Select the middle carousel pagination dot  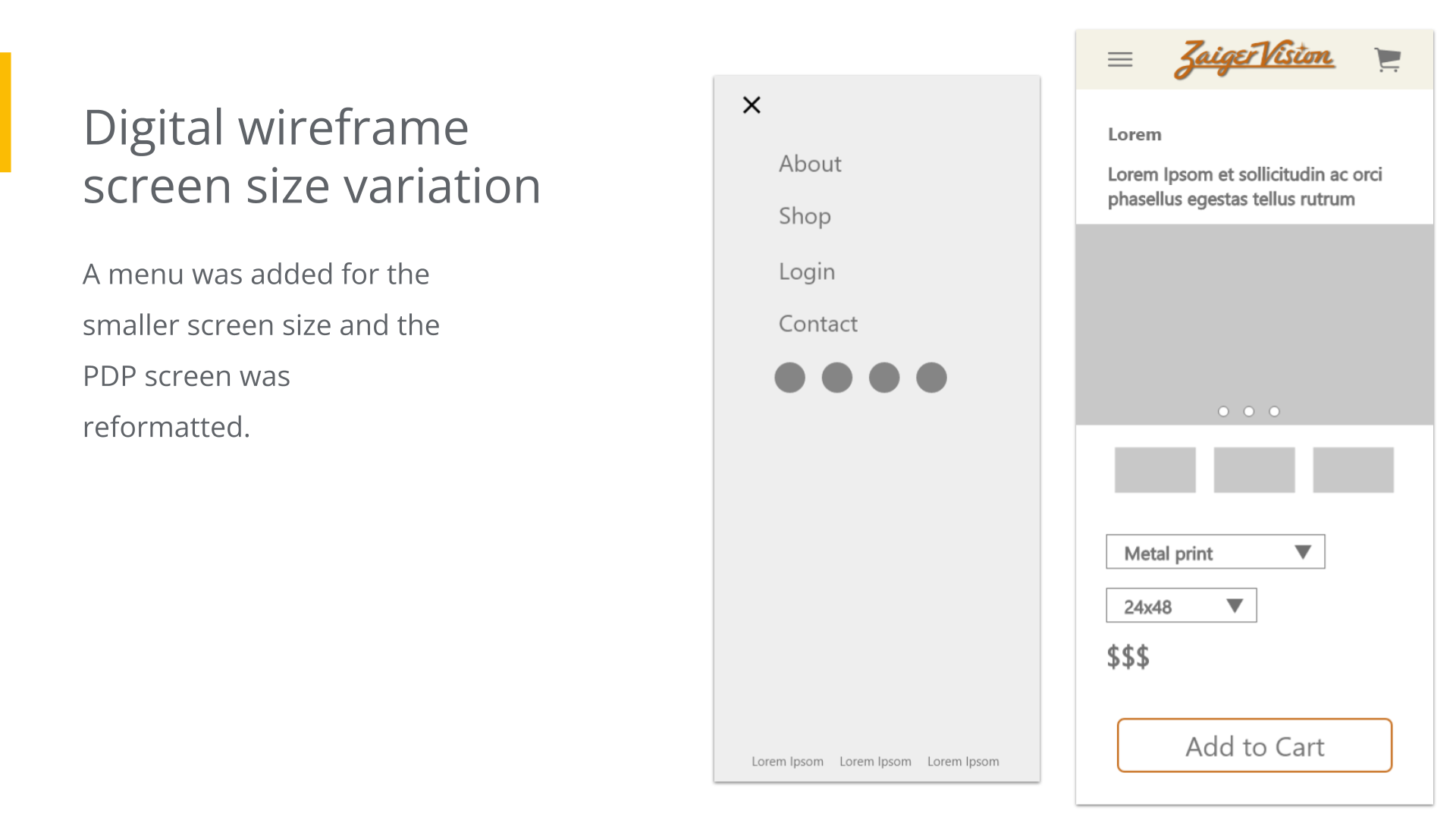1249,412
